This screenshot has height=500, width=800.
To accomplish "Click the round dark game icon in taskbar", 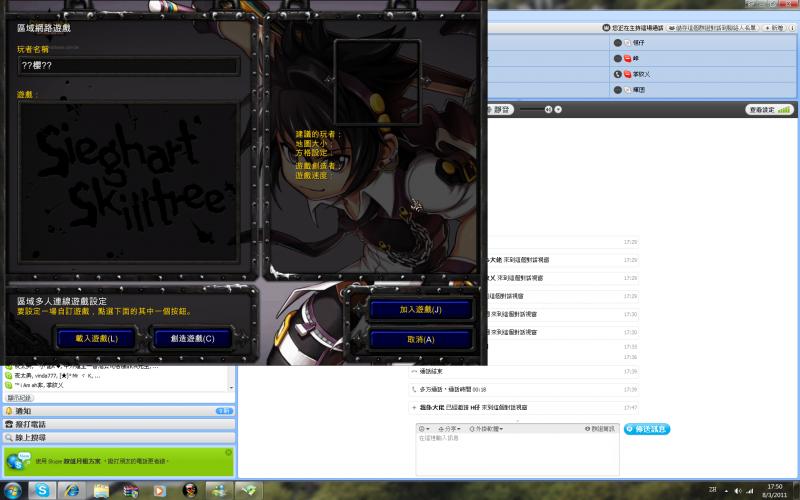I will click(x=190, y=490).
